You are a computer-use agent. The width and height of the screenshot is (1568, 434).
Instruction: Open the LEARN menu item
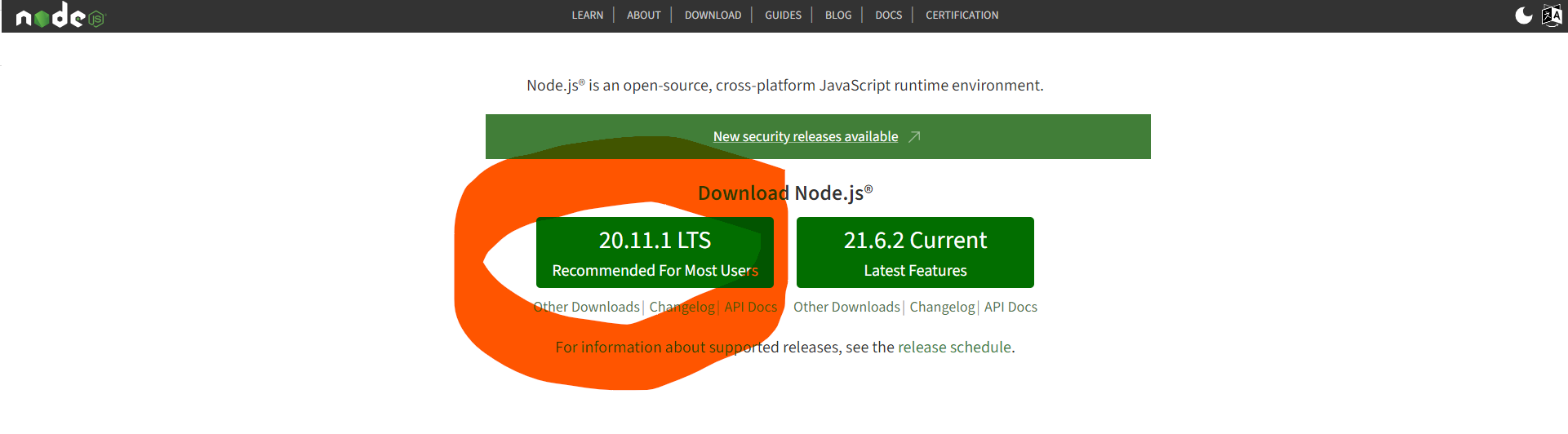tap(587, 15)
